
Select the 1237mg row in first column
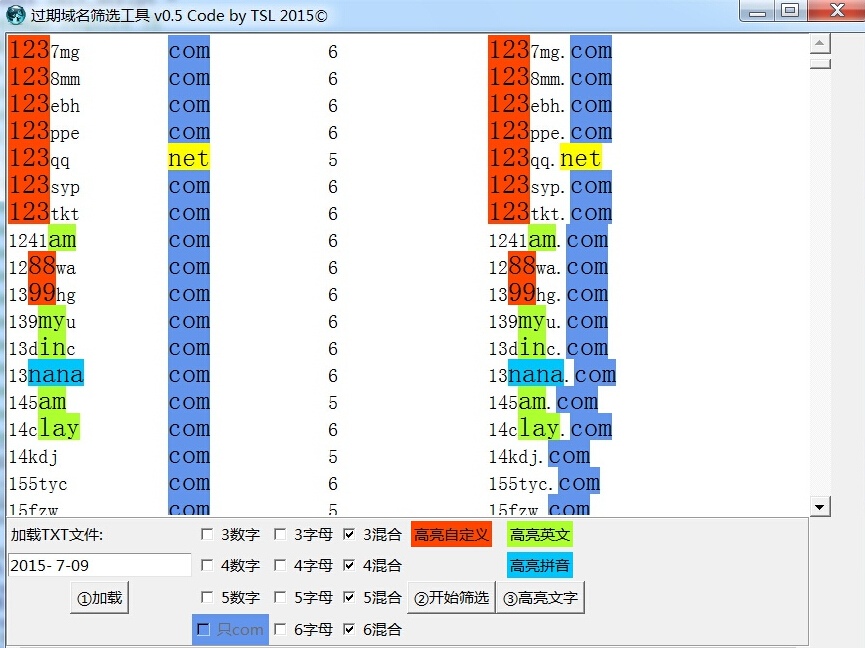point(44,51)
